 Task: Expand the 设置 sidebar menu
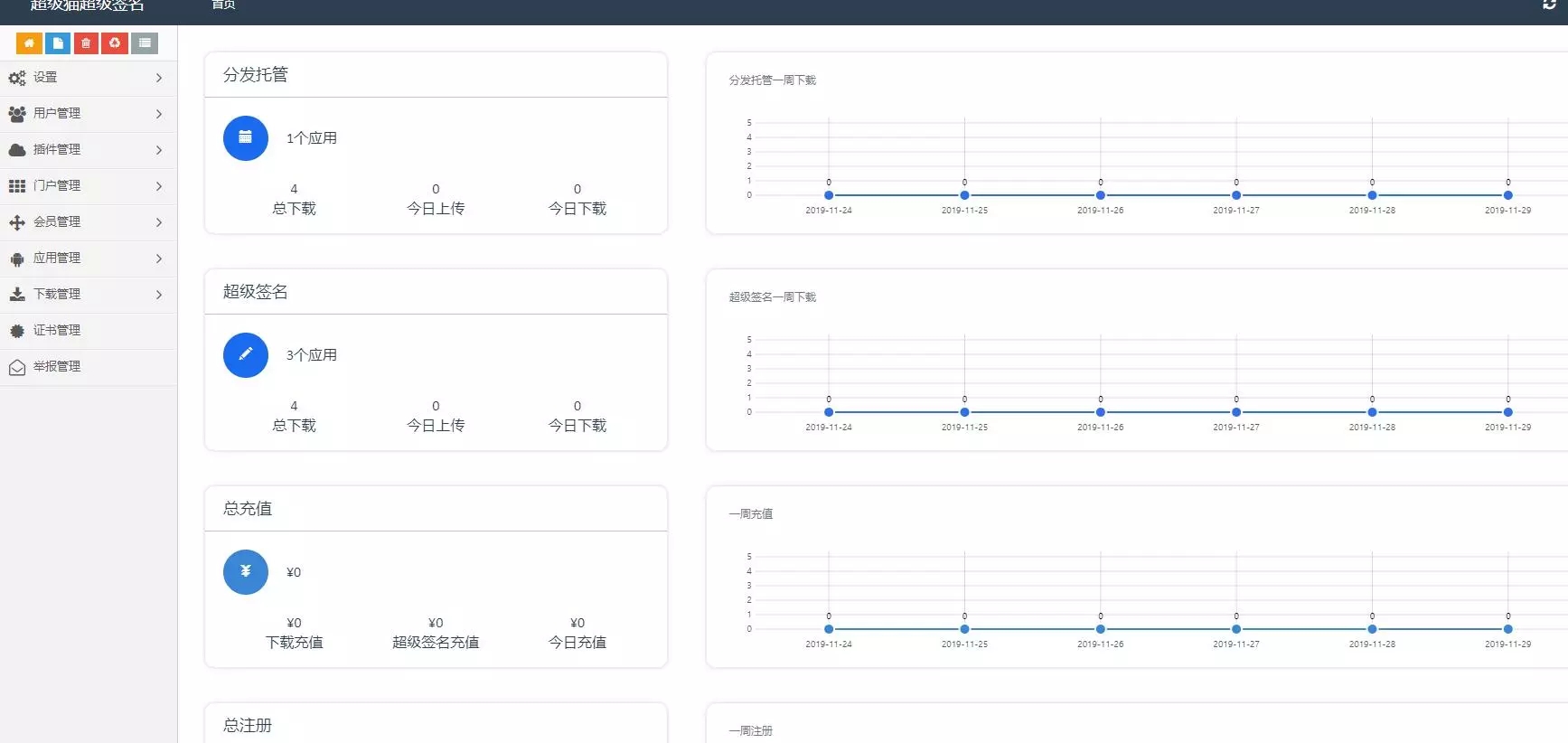pyautogui.click(x=88, y=78)
